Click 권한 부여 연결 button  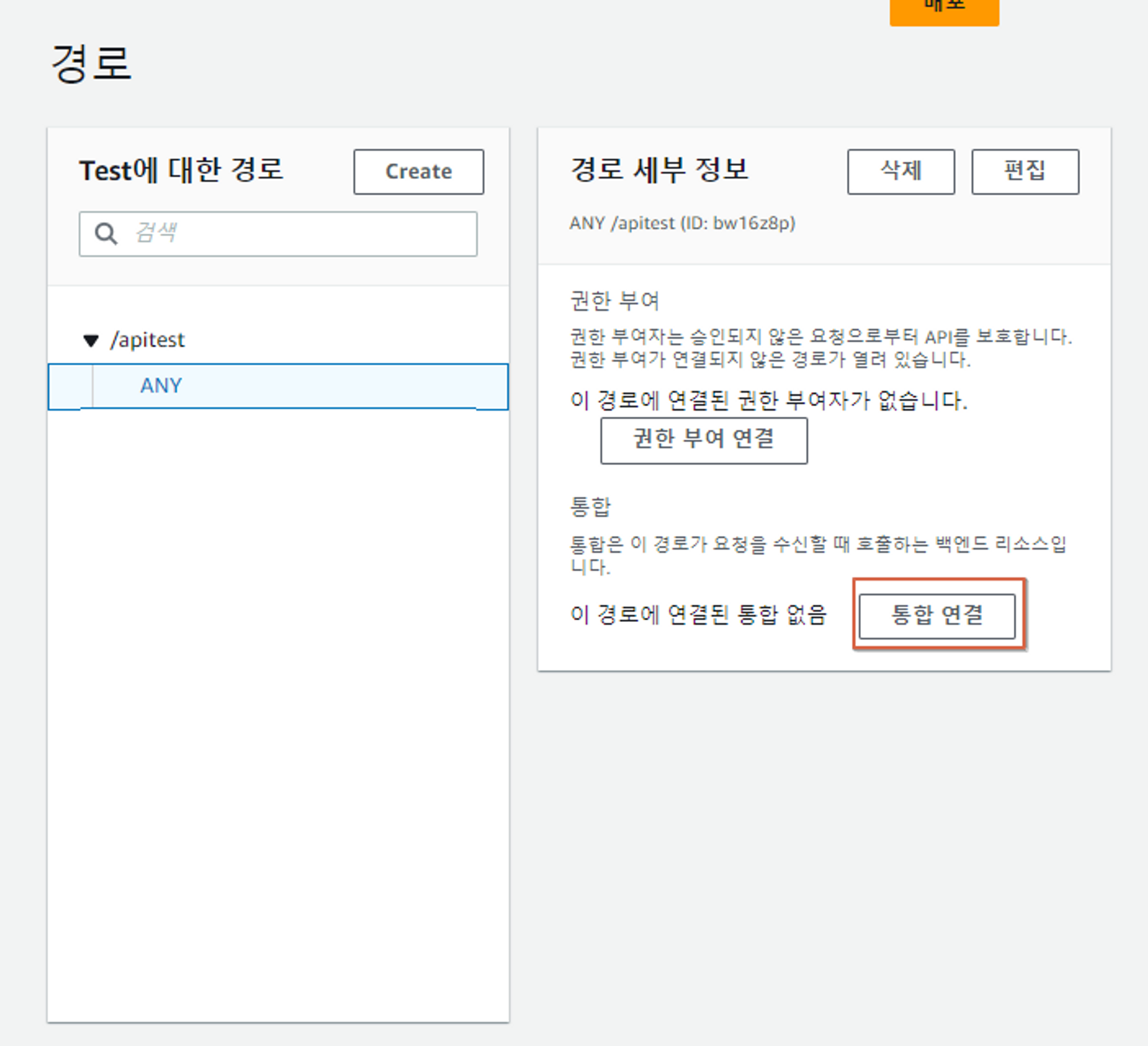click(x=704, y=440)
